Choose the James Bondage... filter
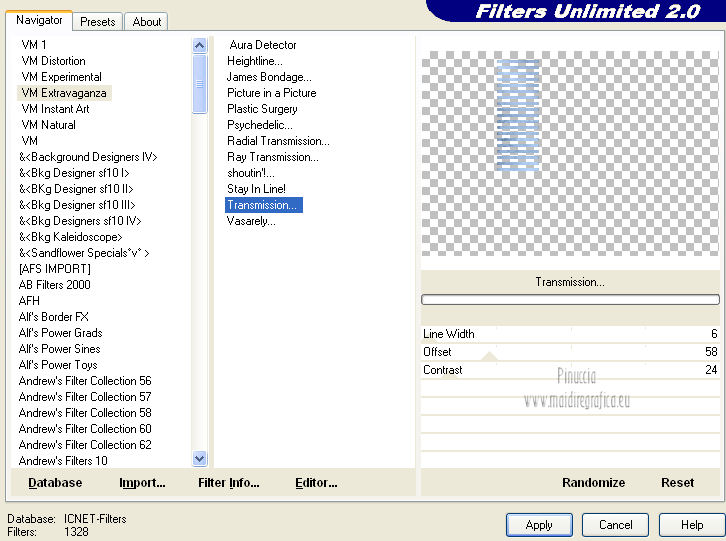 click(x=269, y=77)
